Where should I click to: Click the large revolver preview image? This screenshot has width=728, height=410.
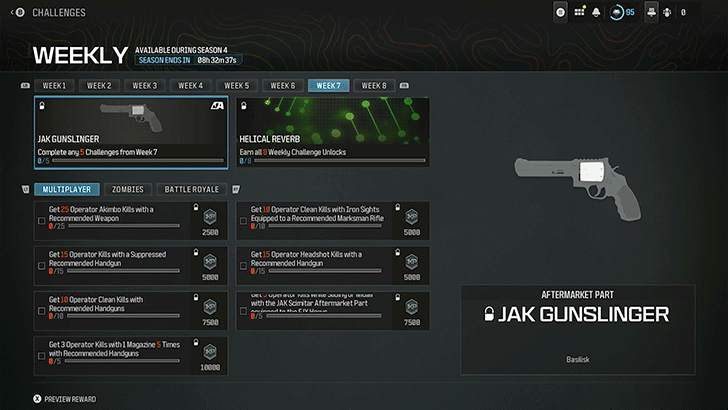click(578, 187)
